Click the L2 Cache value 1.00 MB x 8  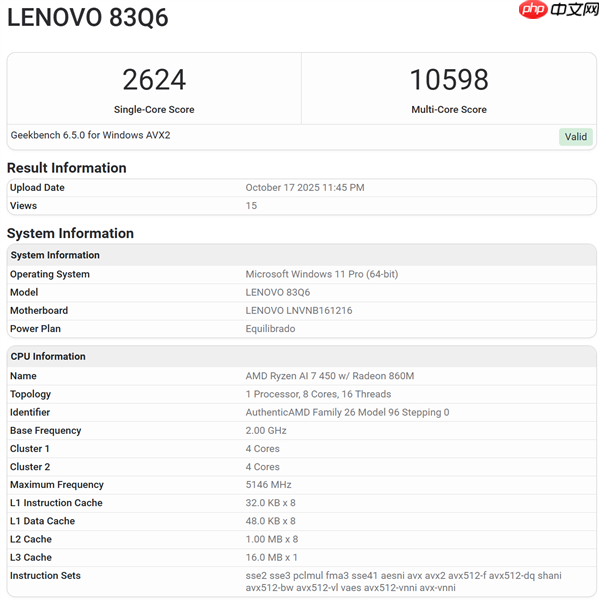coord(272,539)
